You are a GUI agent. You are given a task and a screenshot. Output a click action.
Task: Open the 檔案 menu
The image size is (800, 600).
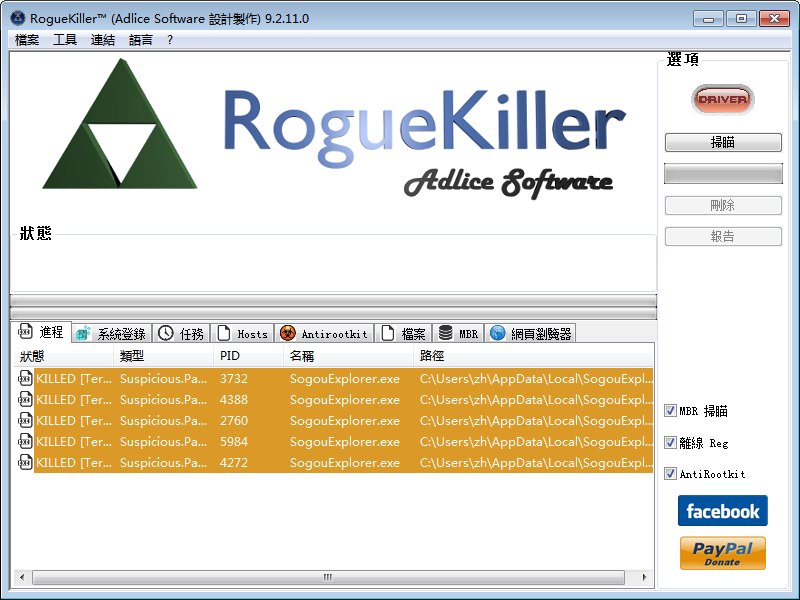click(x=27, y=40)
